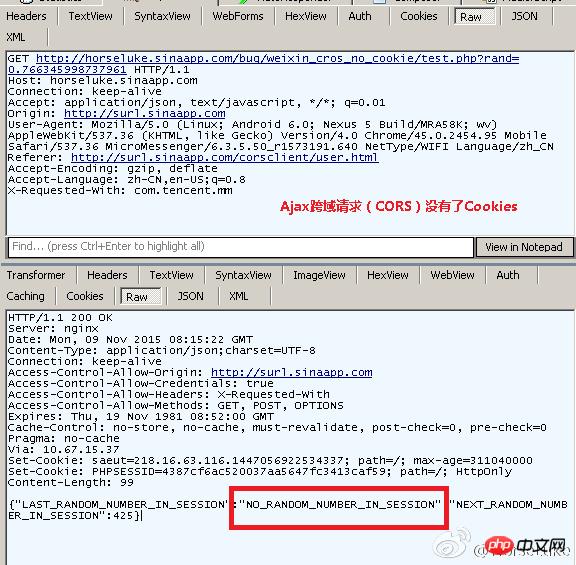Show request HexView tab

(x=306, y=16)
